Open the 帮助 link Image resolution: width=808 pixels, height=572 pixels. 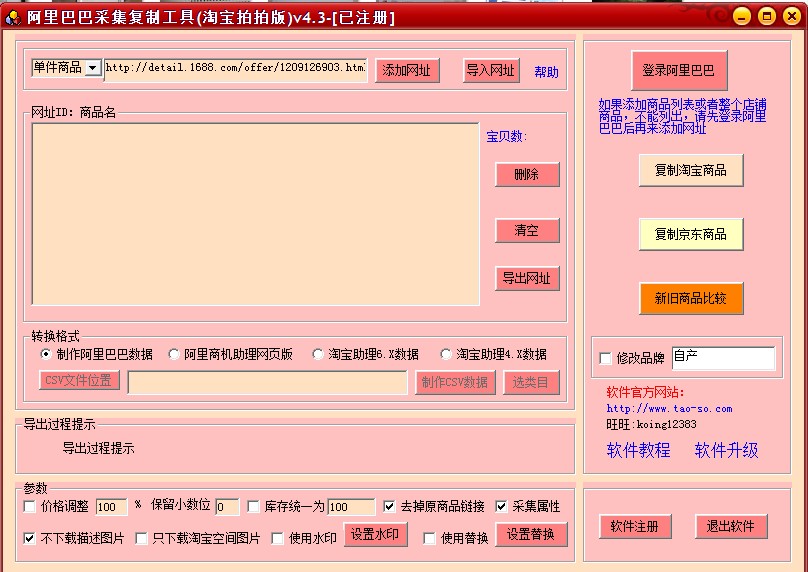pos(546,72)
